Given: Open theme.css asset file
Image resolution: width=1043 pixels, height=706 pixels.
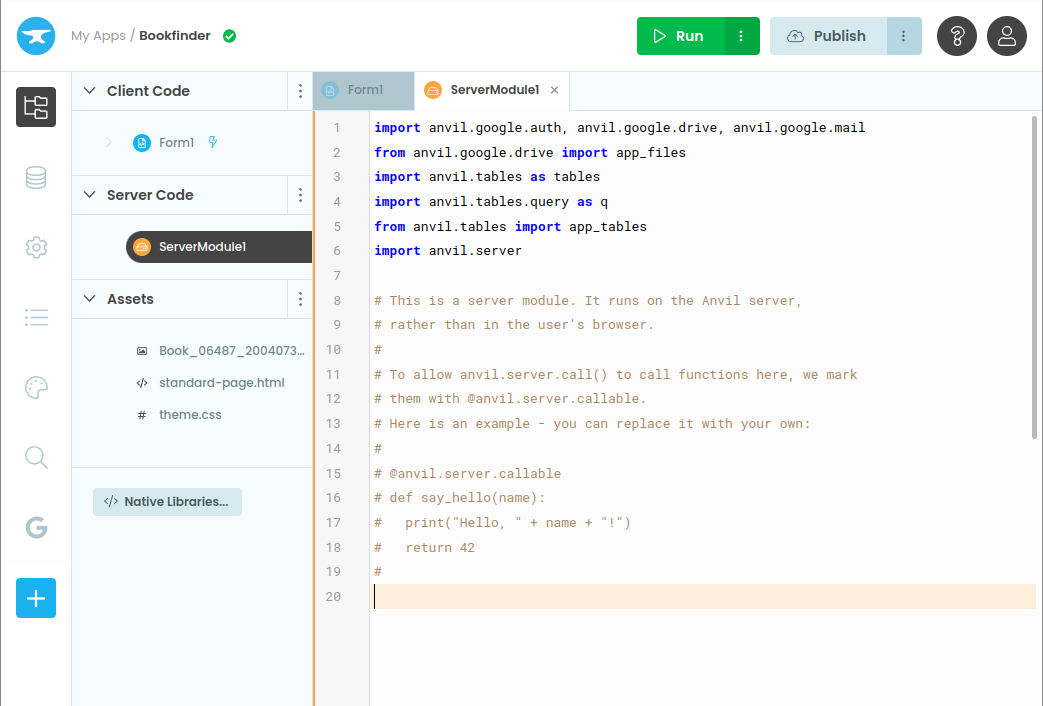Looking at the screenshot, I should [190, 414].
